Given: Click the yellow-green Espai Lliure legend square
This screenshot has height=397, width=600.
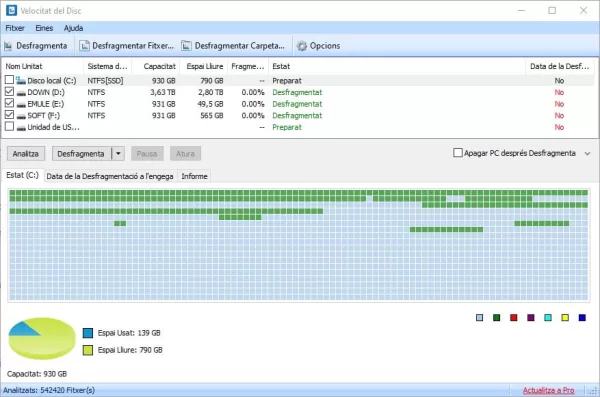Looking at the screenshot, I should pos(88,350).
